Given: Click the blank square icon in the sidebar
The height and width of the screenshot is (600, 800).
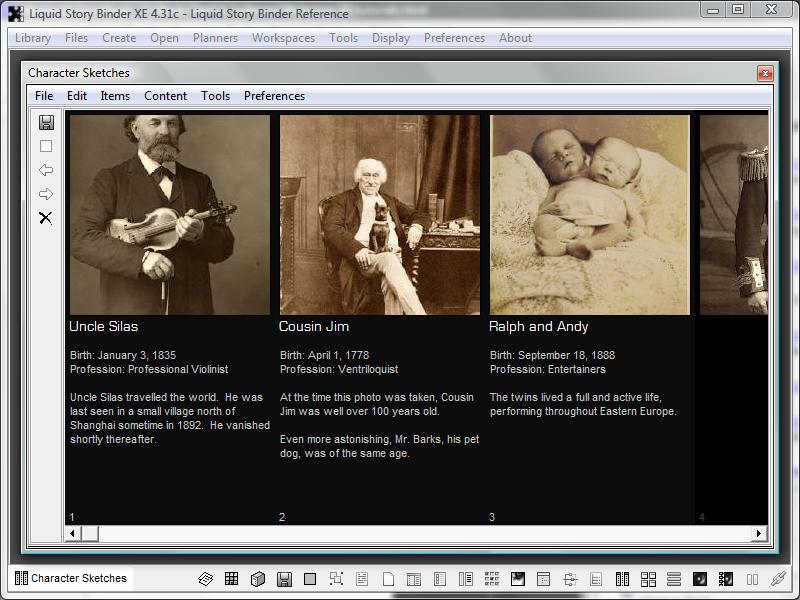Looking at the screenshot, I should point(46,146).
